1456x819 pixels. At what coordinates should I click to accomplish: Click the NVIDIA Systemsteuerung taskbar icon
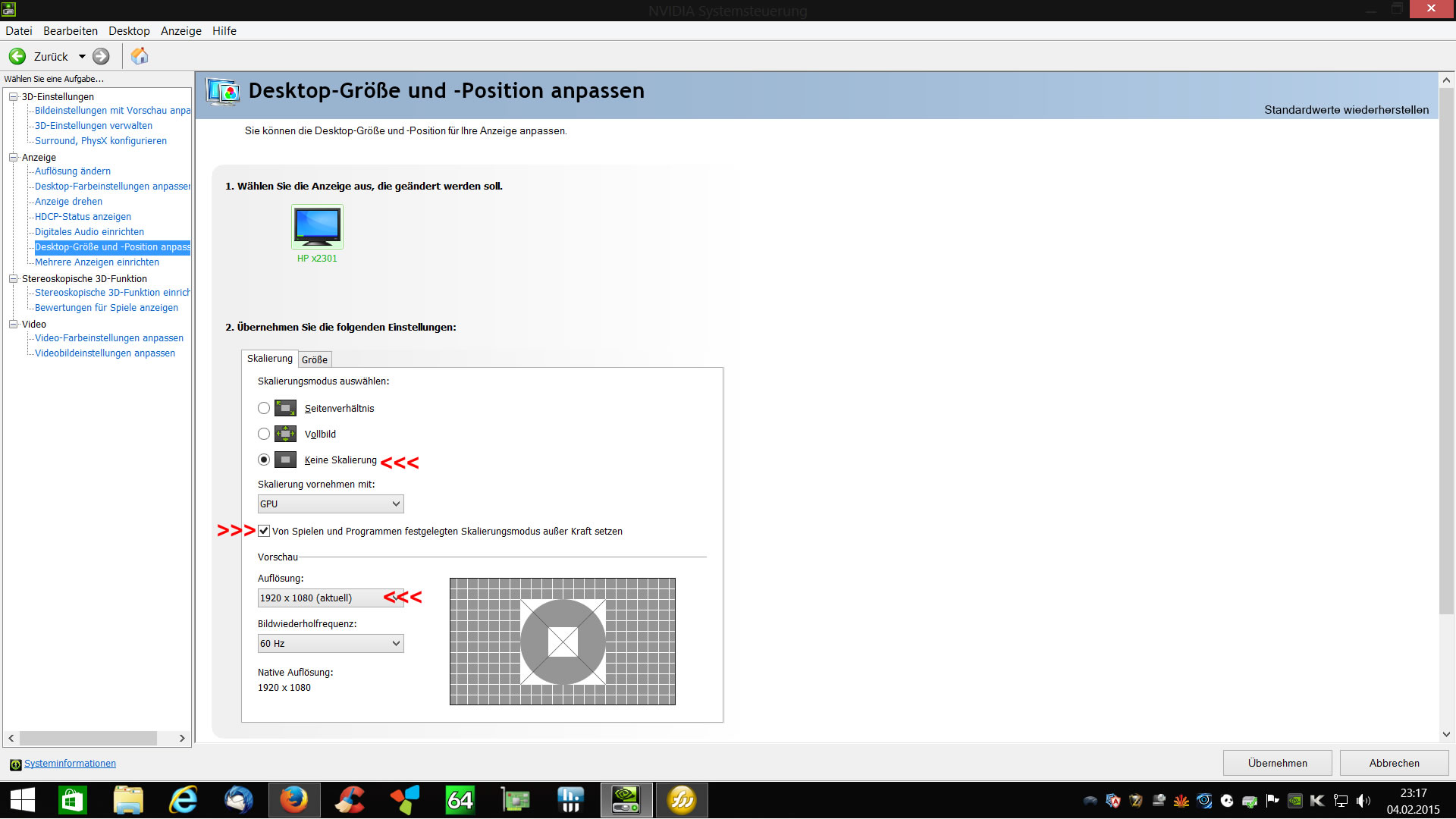click(x=626, y=800)
